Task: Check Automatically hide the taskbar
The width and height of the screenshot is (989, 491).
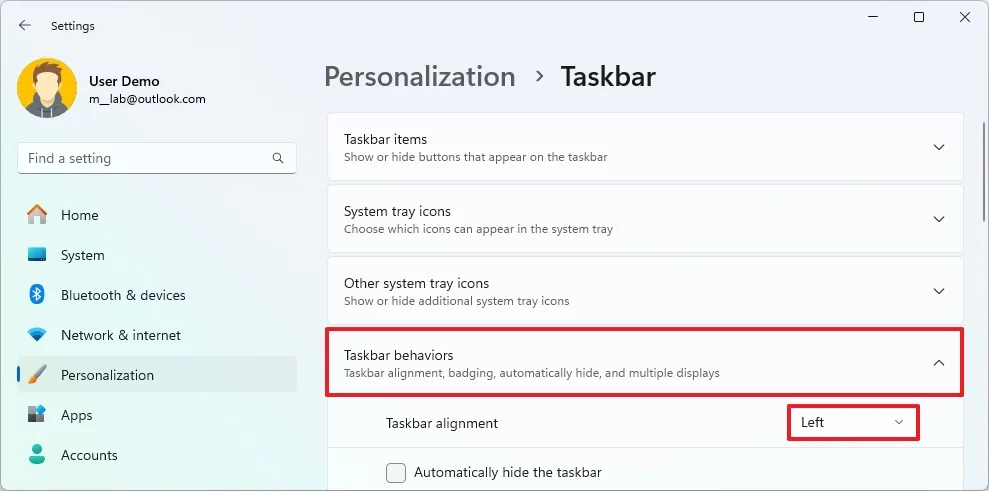Action: tap(396, 472)
